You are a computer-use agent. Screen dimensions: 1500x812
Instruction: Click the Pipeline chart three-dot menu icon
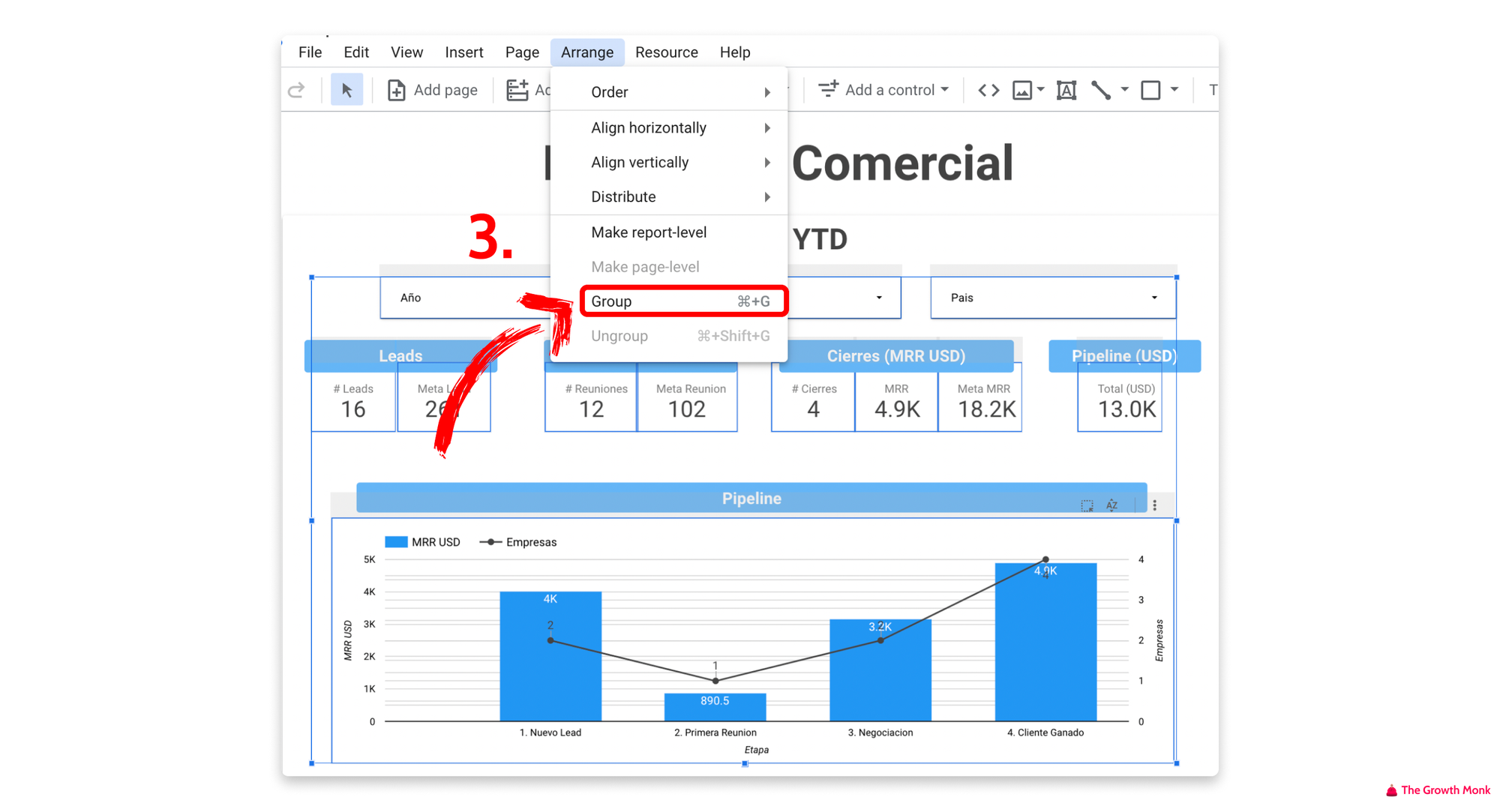point(1155,505)
